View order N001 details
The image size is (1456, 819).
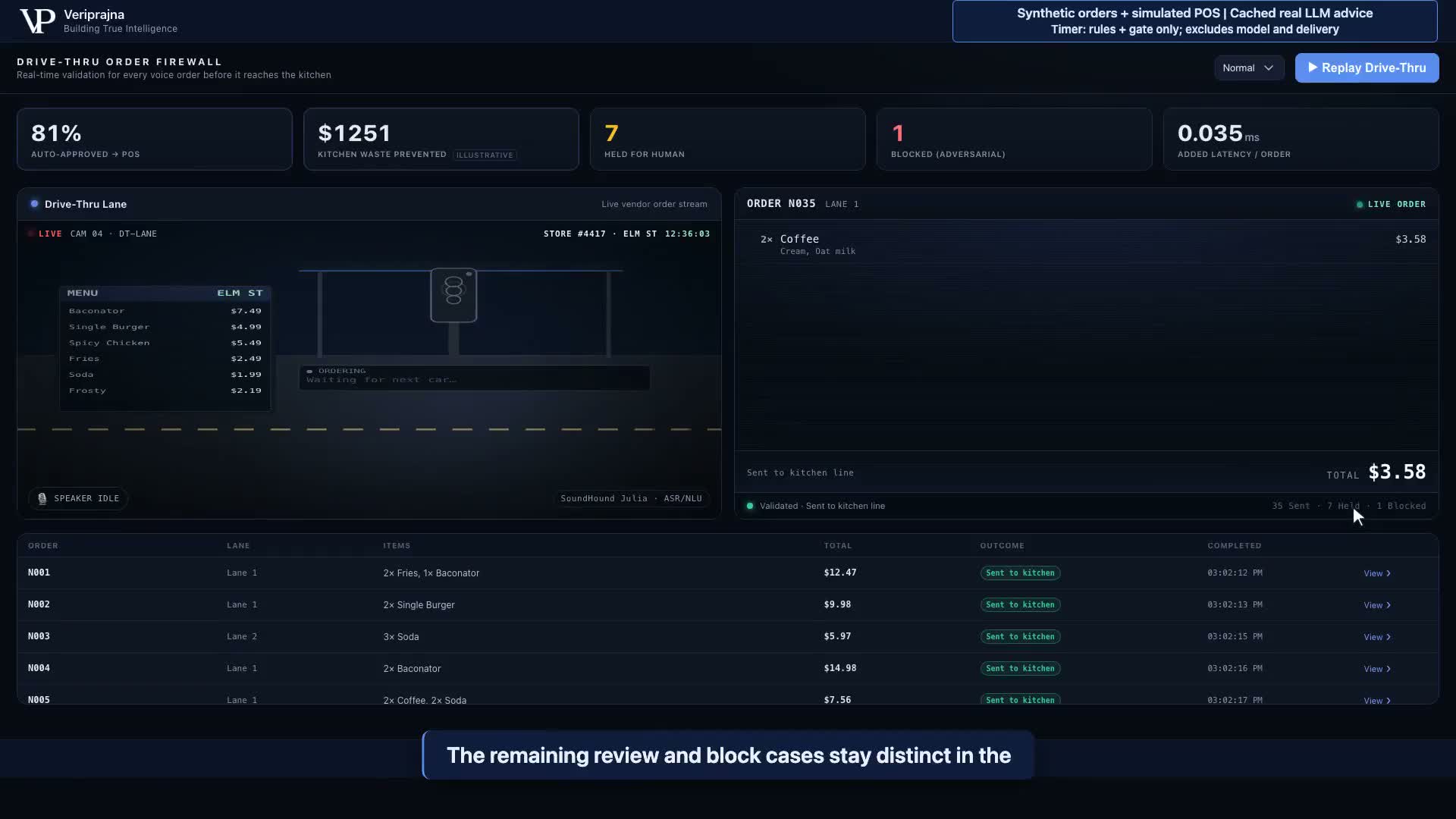tap(1376, 573)
